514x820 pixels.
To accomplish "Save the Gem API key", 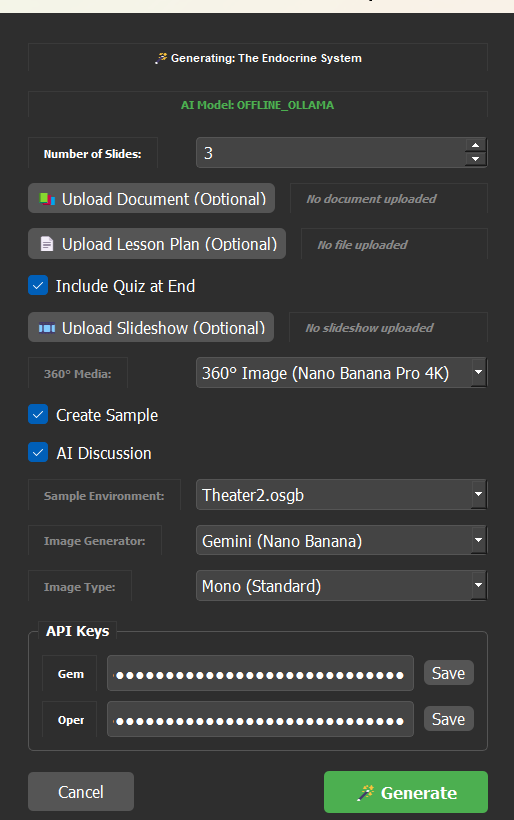I will pyautogui.click(x=449, y=673).
